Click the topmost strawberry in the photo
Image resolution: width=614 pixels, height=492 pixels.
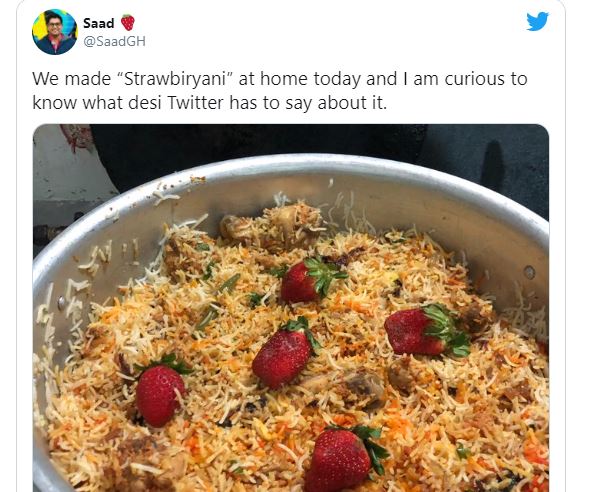coord(312,279)
